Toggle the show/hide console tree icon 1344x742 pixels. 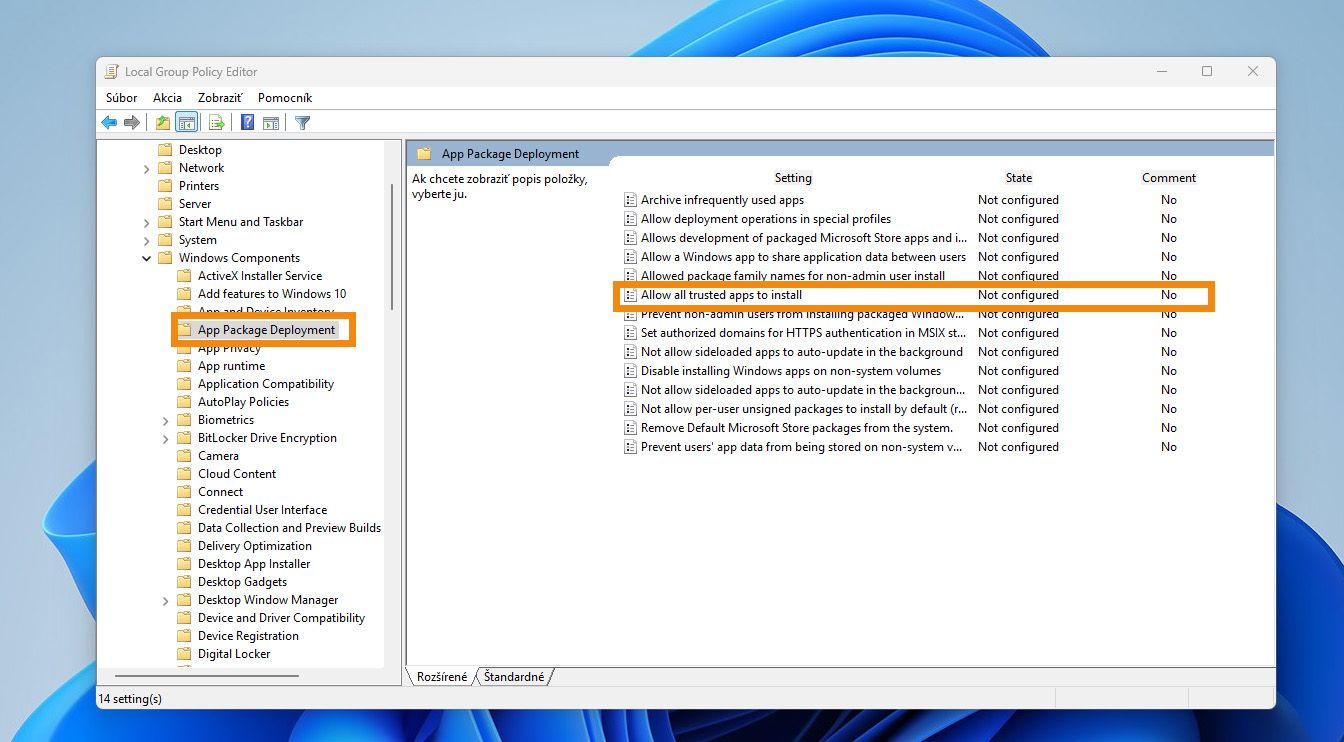(x=185, y=123)
